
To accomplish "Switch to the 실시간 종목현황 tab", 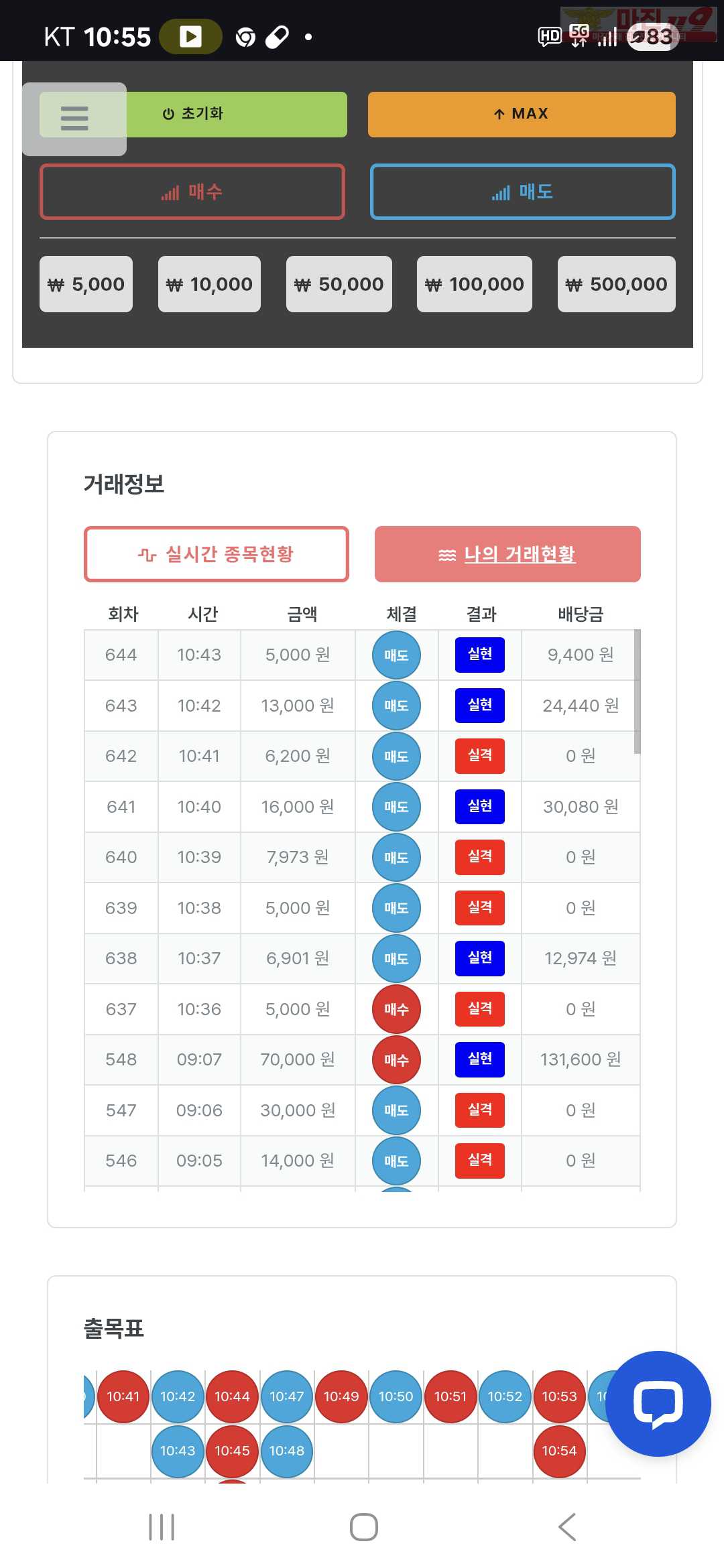I will point(216,554).
